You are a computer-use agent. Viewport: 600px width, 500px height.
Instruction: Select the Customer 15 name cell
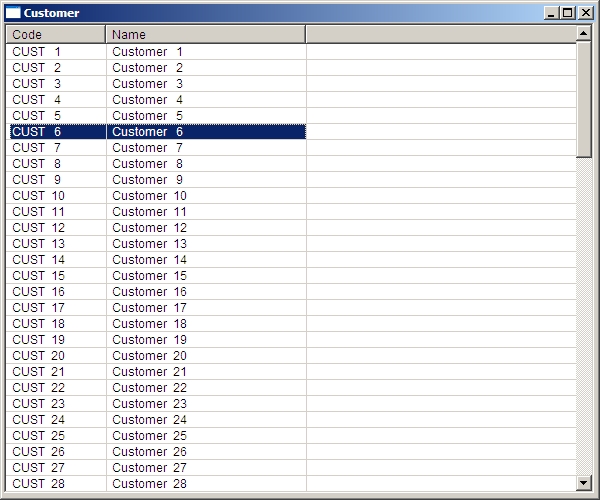(x=206, y=275)
